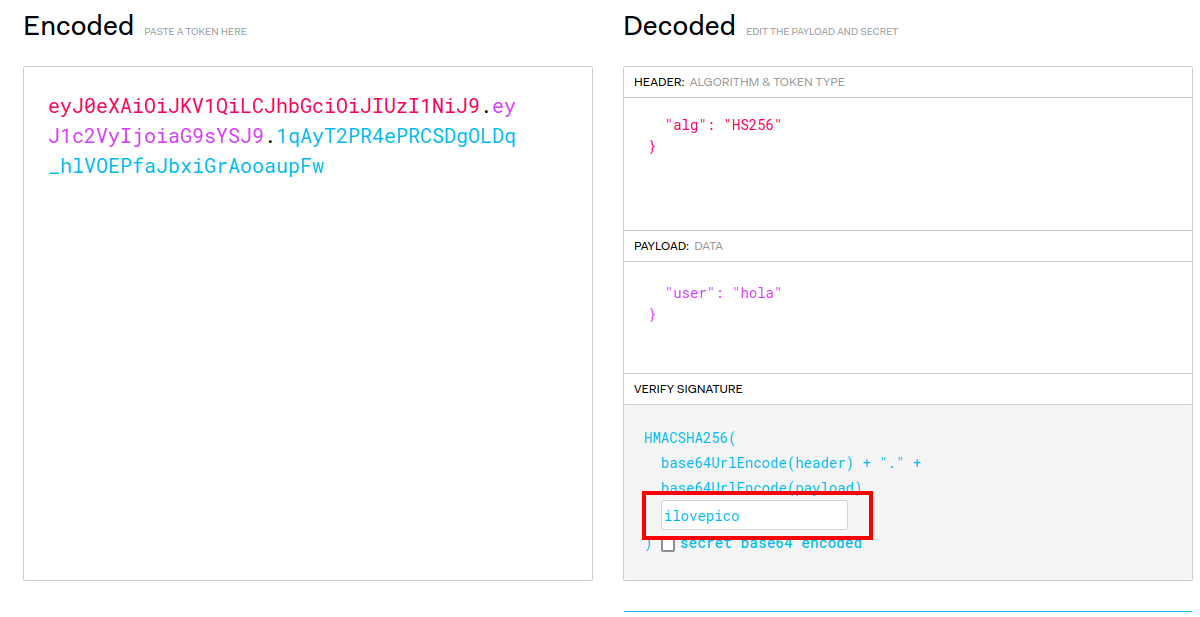Click the "hola" value in the payload editor

coord(756,293)
